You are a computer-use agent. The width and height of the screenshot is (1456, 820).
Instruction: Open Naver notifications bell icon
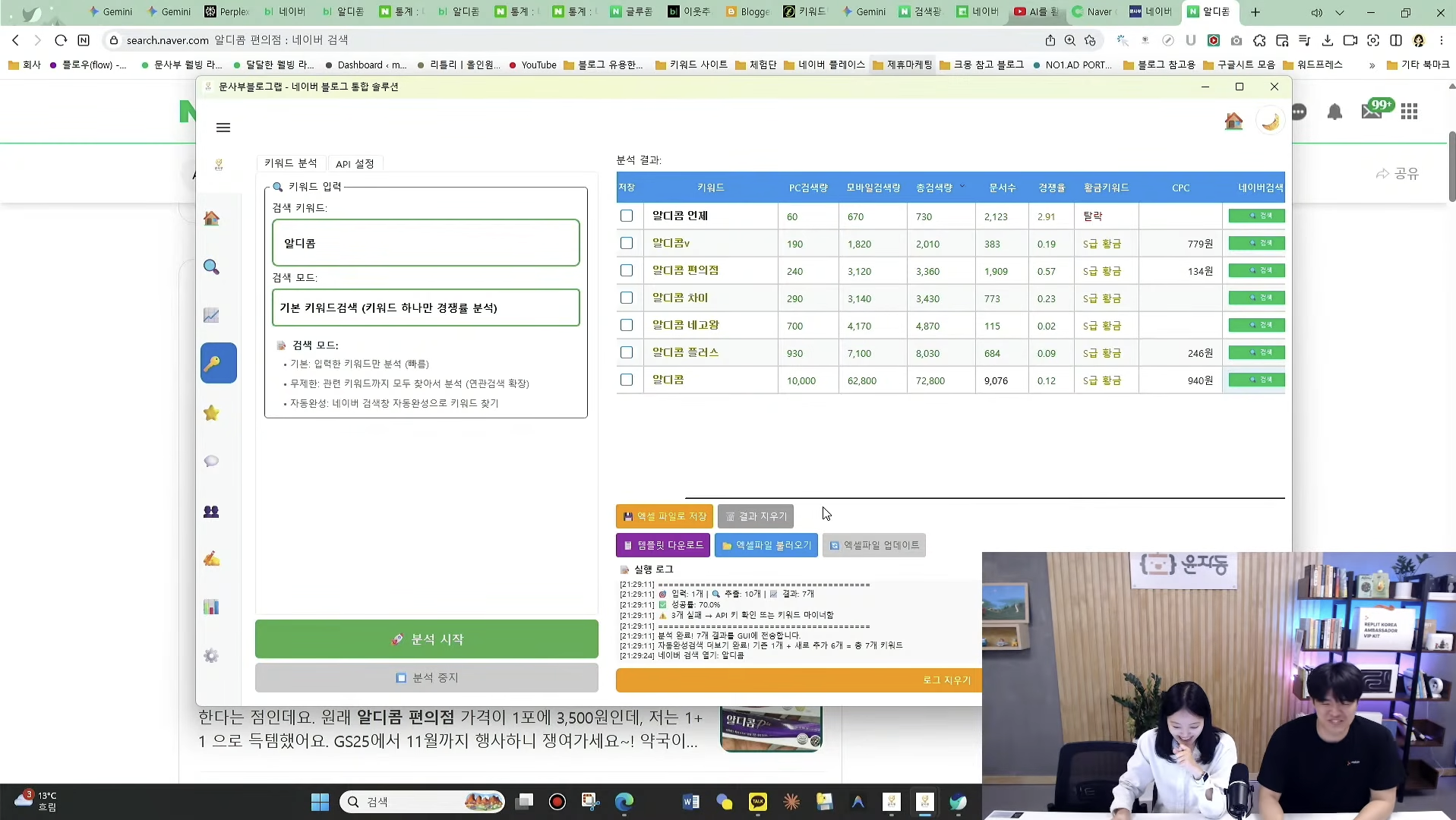(1334, 112)
